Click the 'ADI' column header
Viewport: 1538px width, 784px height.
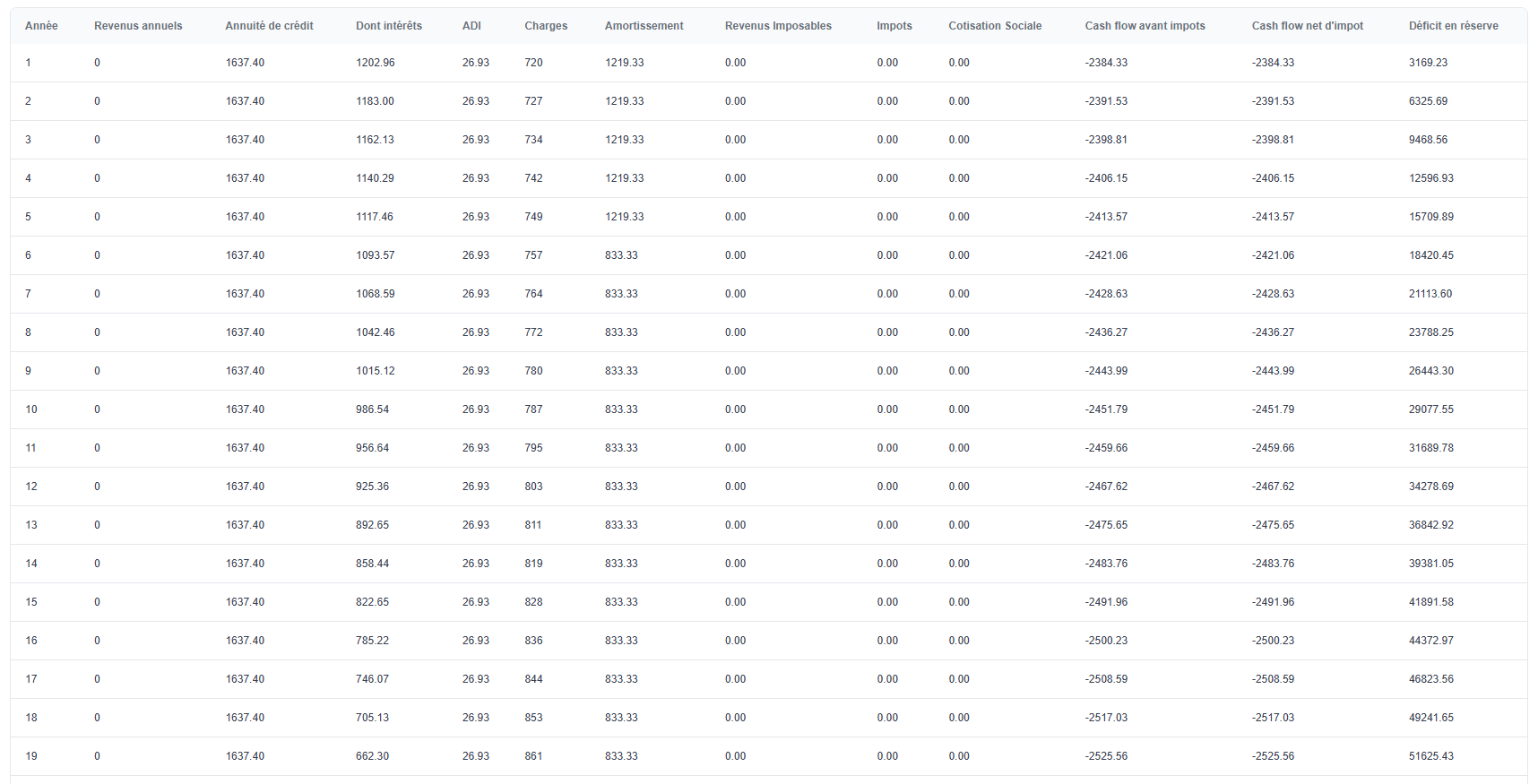tap(471, 26)
